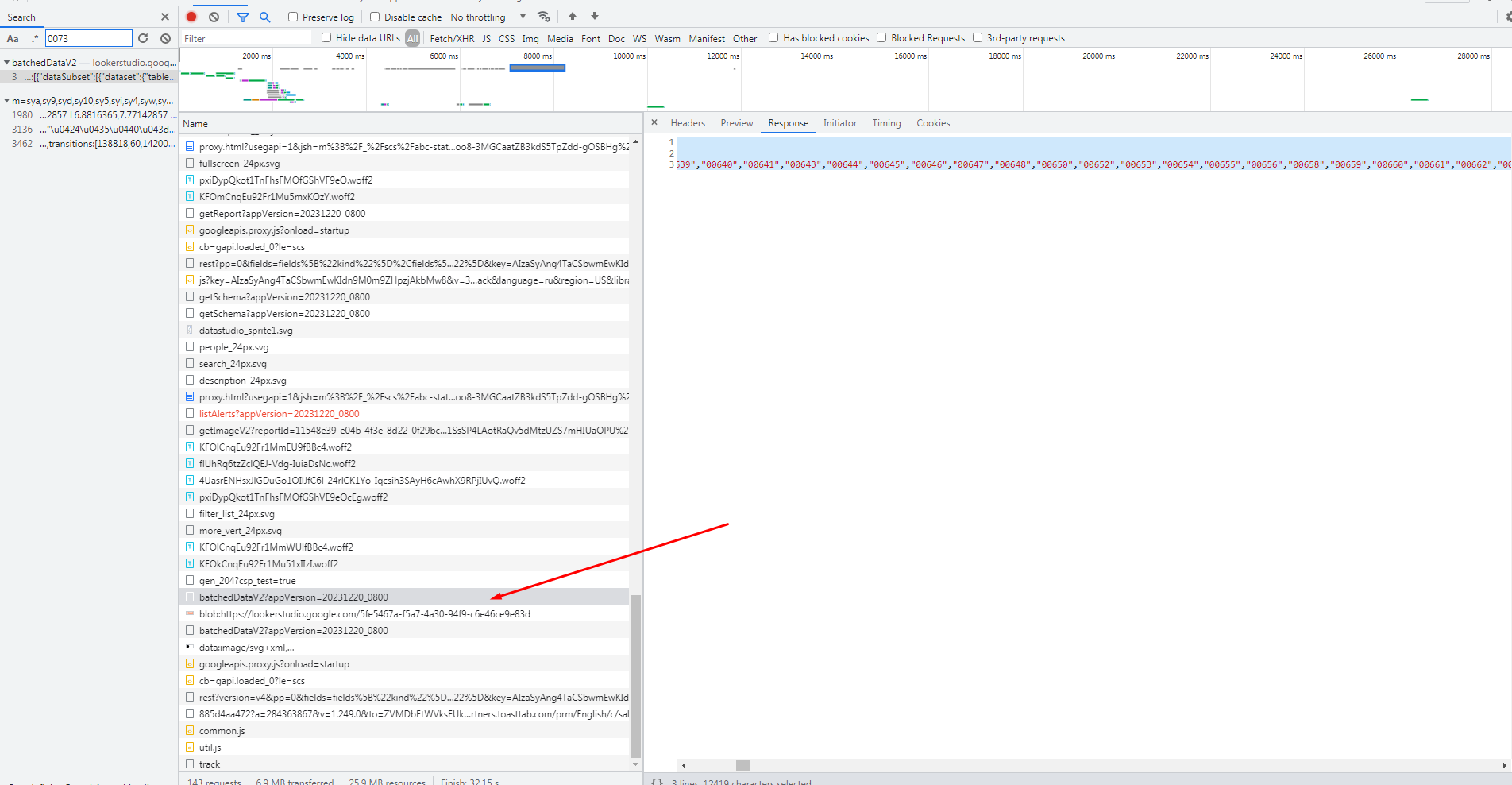Clear the network log
1512x785 pixels.
point(214,17)
